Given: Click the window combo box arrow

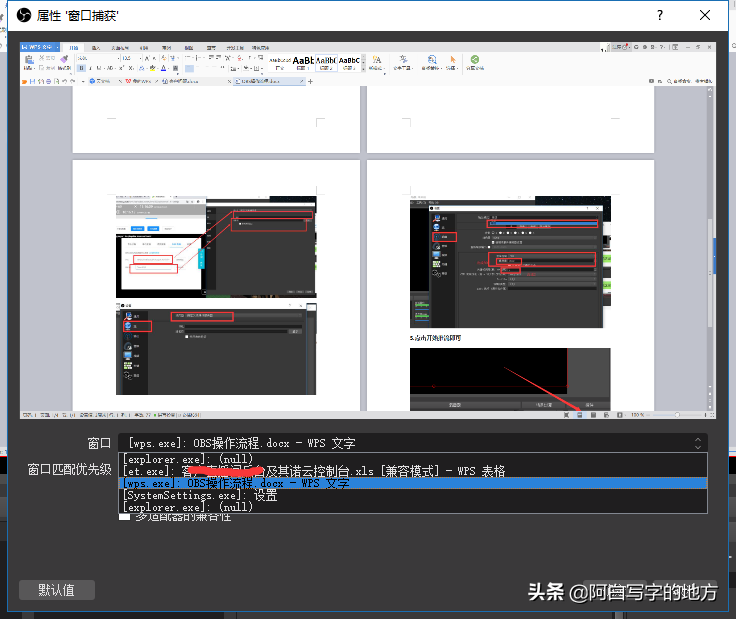Looking at the screenshot, I should click(697, 443).
